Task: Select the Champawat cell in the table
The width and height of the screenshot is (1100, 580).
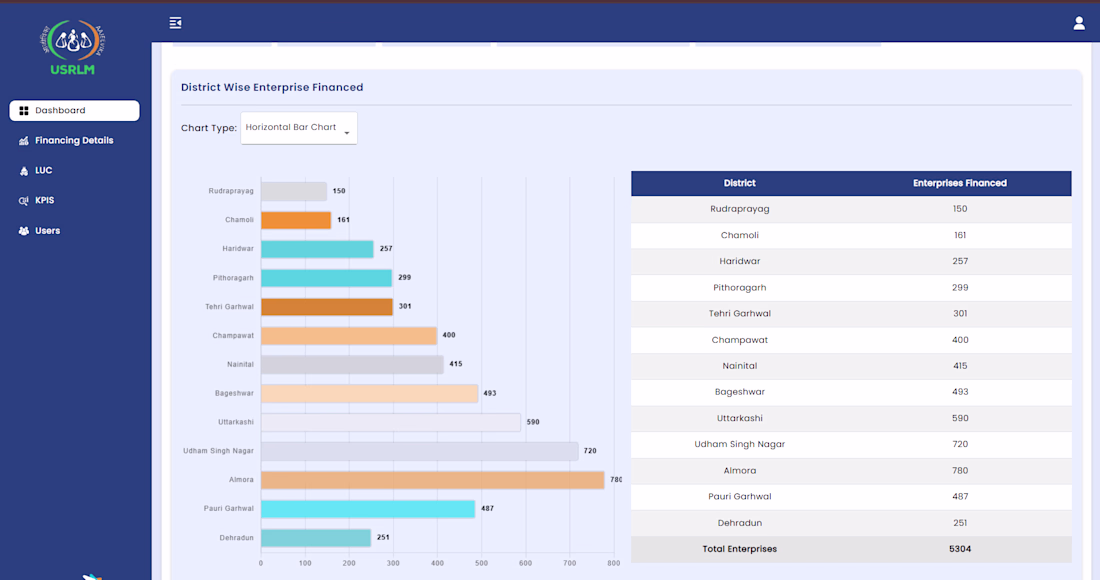Action: [x=739, y=340]
